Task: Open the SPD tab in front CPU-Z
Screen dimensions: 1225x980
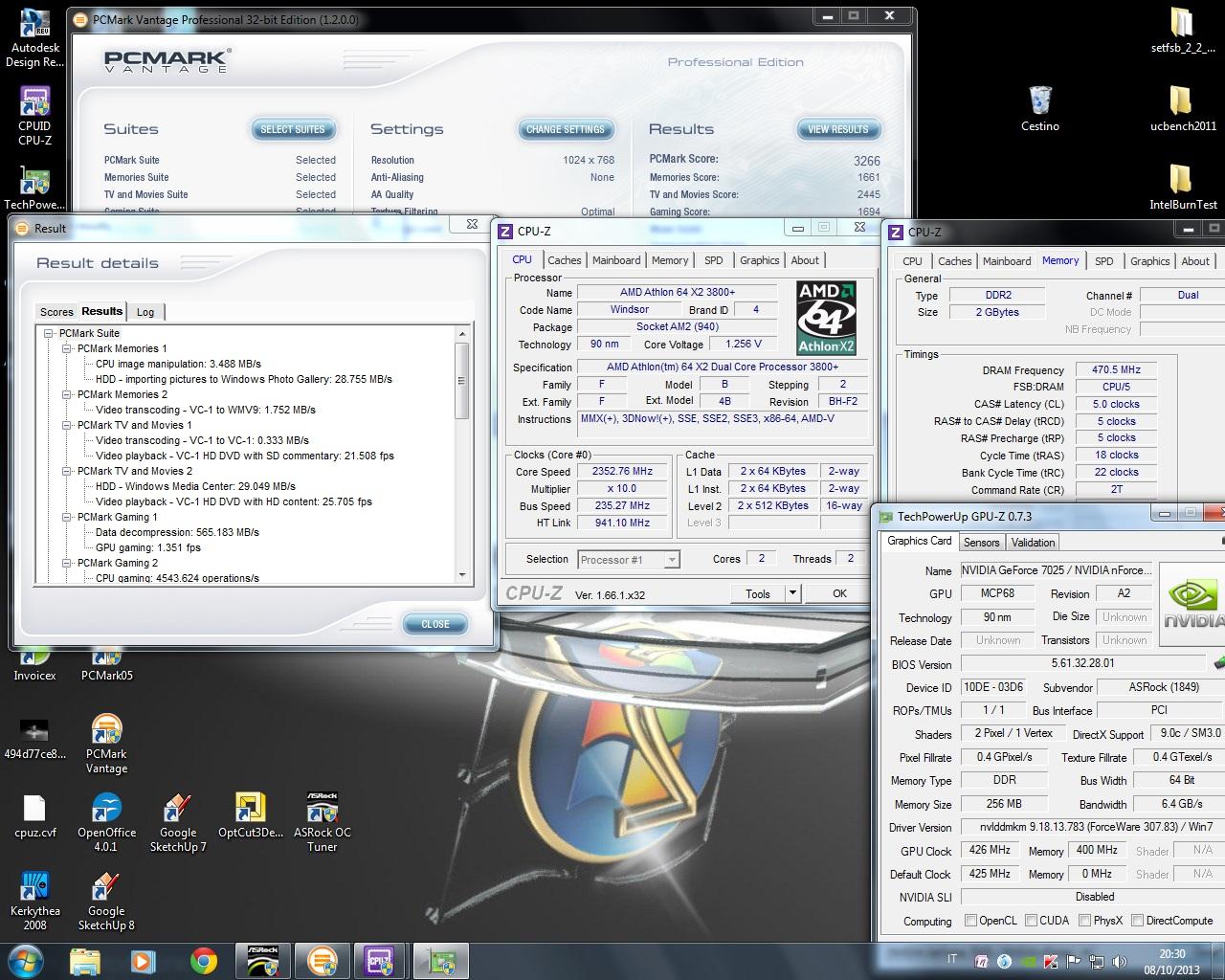Action: click(714, 260)
